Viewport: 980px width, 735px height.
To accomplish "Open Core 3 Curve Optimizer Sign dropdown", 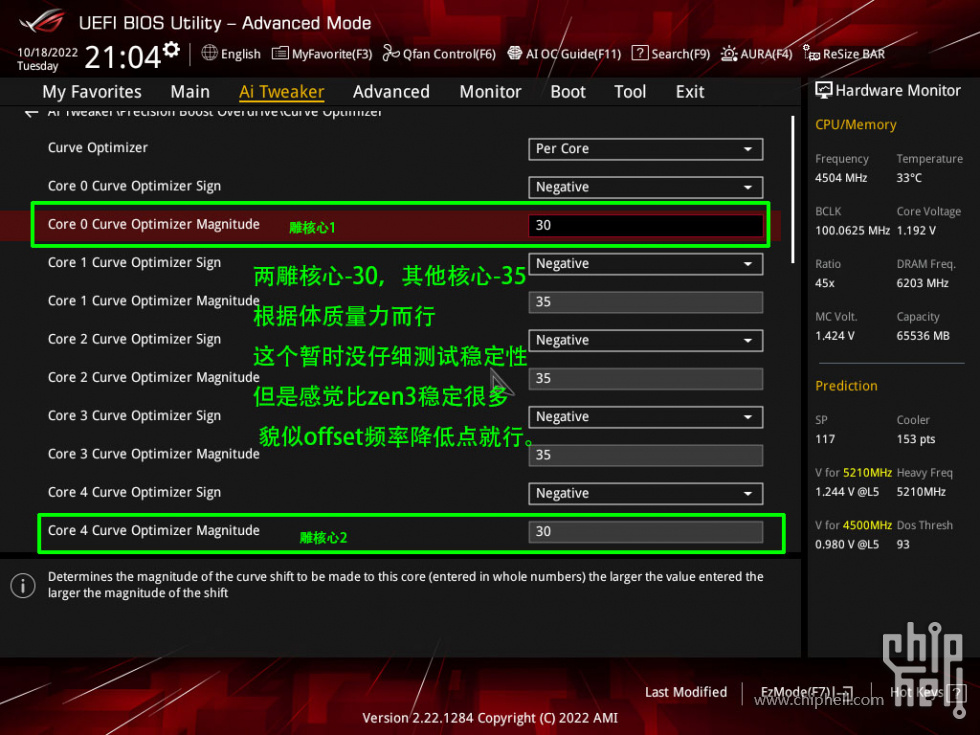I will (646, 417).
